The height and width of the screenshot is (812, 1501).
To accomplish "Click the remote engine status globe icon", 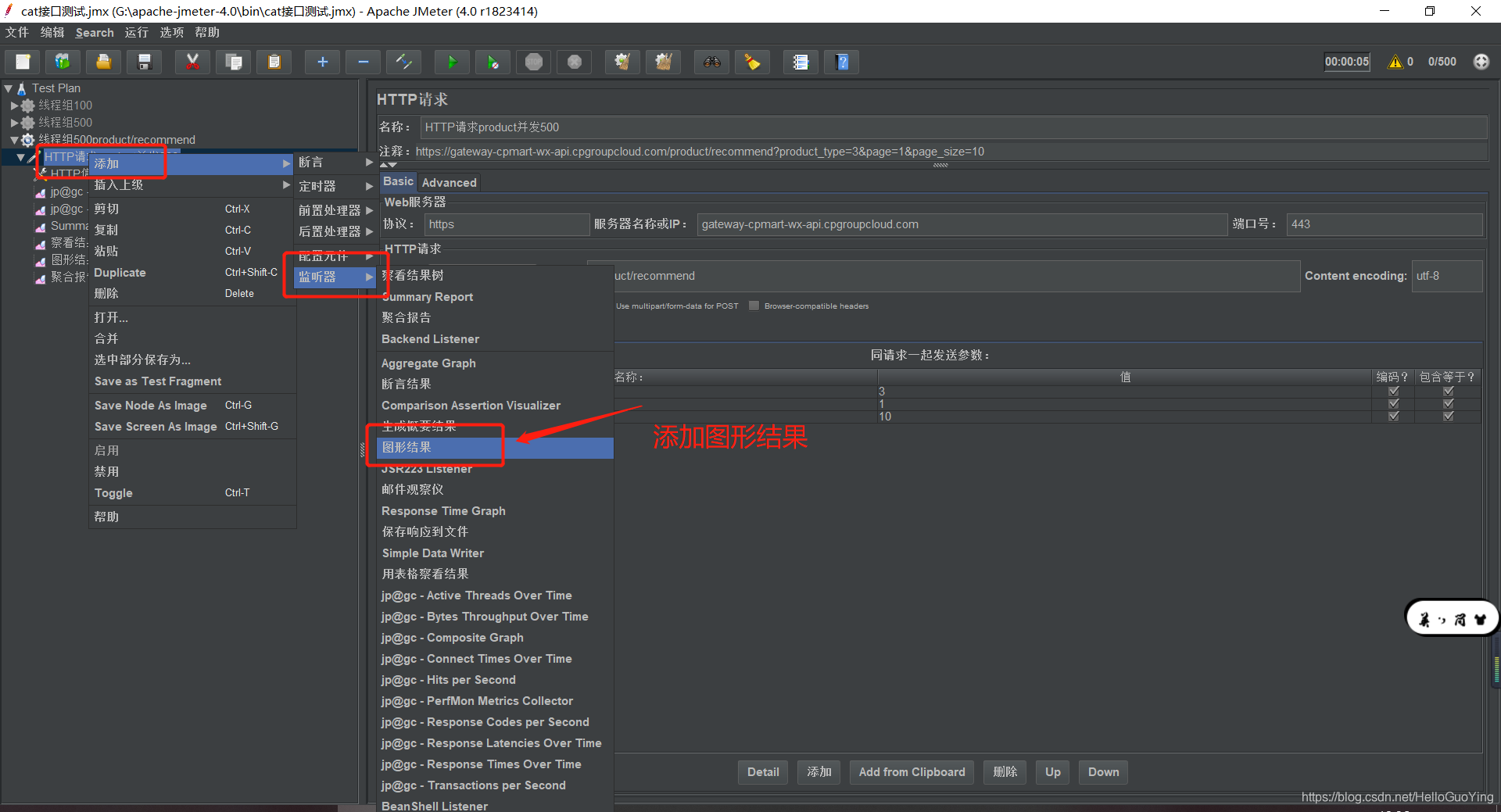I will click(x=1481, y=62).
